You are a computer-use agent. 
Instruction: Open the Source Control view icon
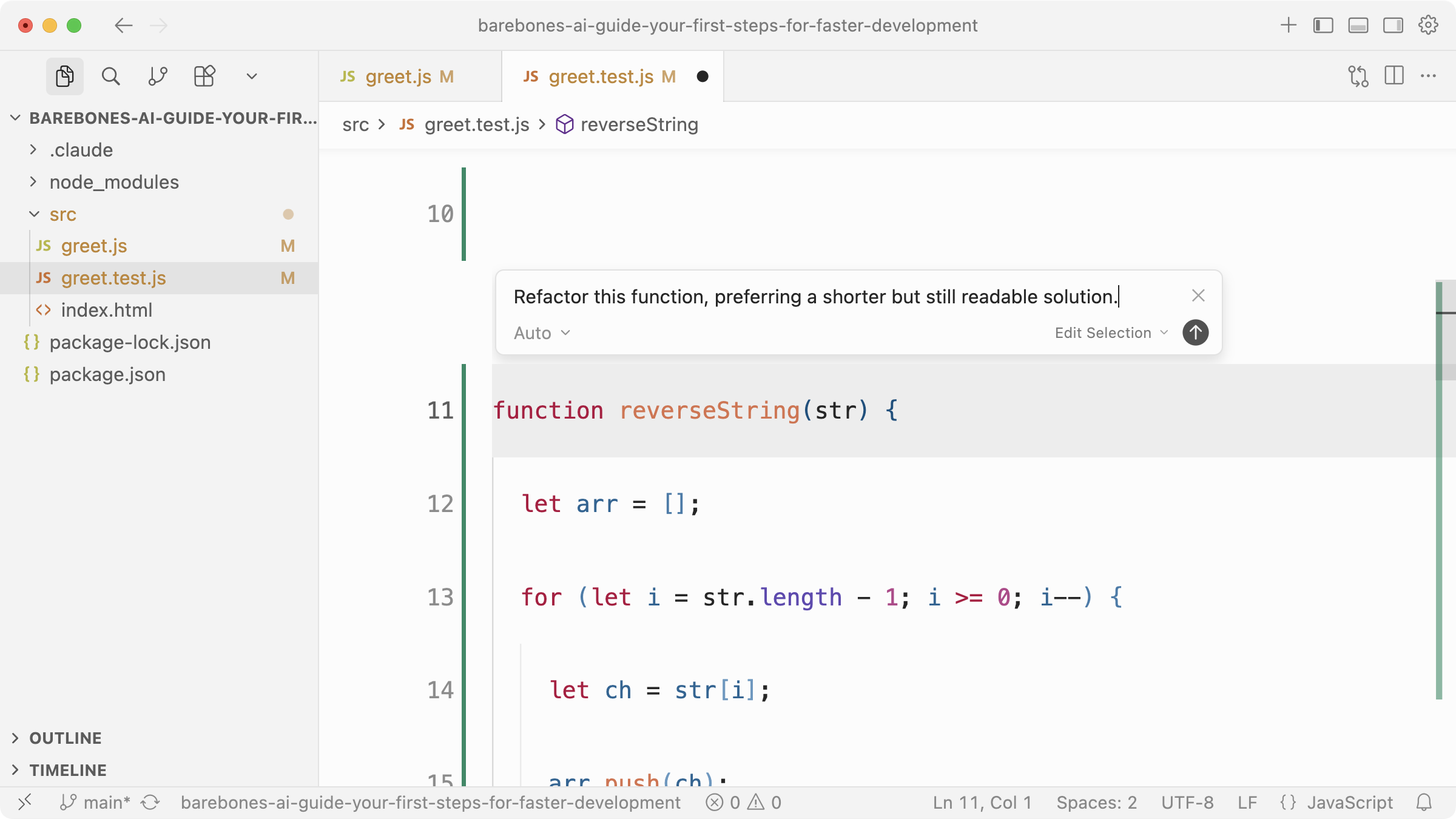click(158, 76)
